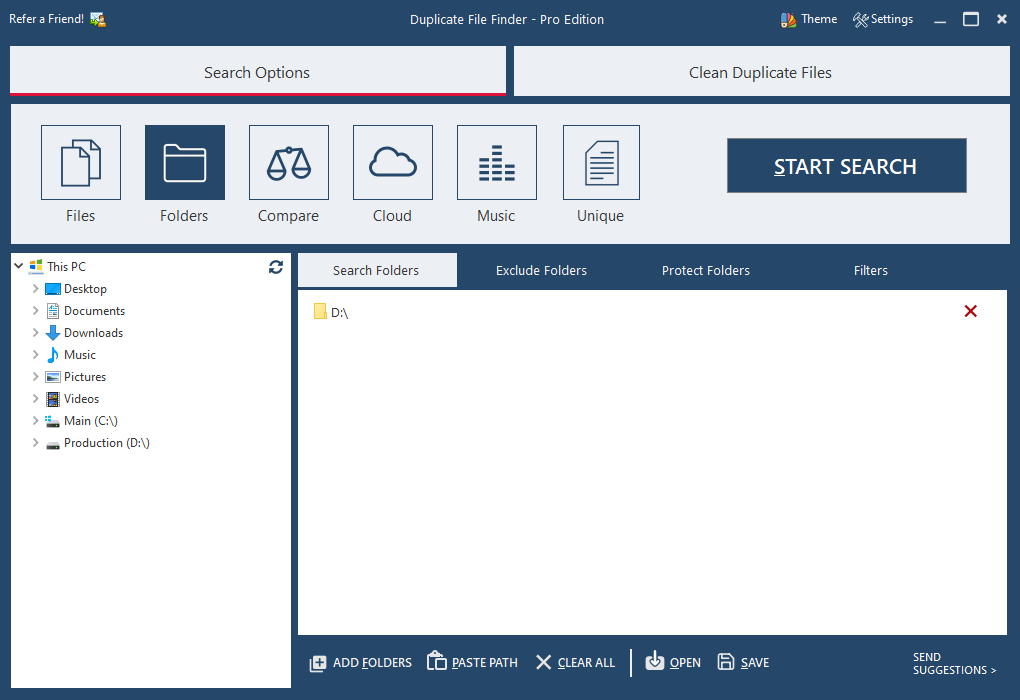Open the Music search mode icon
The width and height of the screenshot is (1020, 700).
click(496, 162)
